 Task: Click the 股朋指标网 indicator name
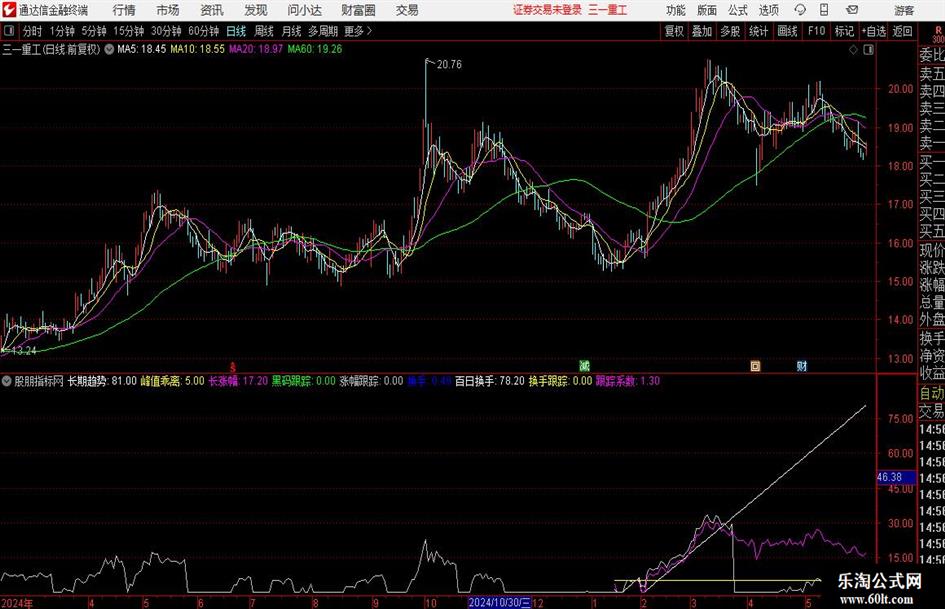pos(39,381)
